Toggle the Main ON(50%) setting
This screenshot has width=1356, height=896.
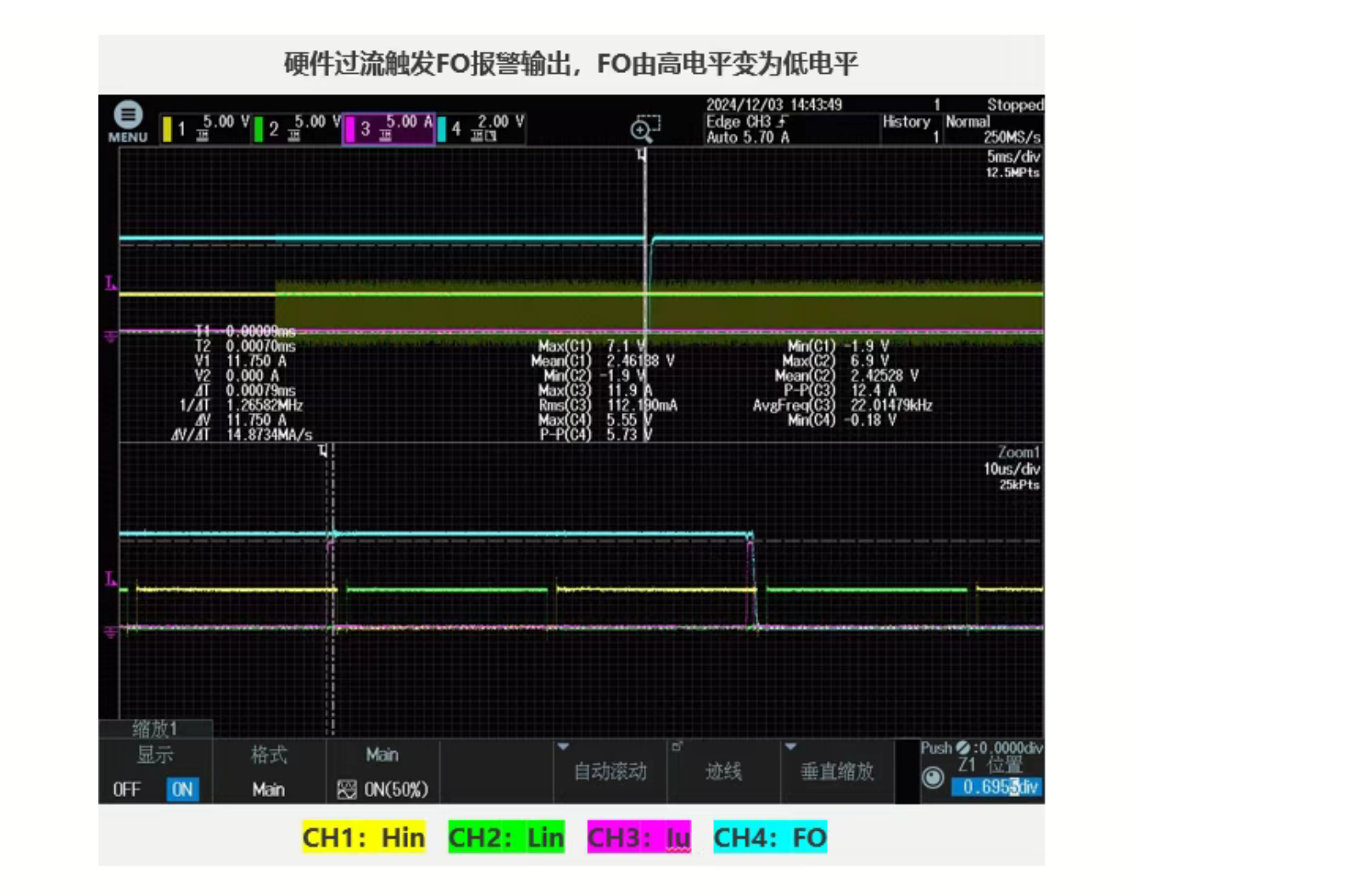(x=383, y=771)
